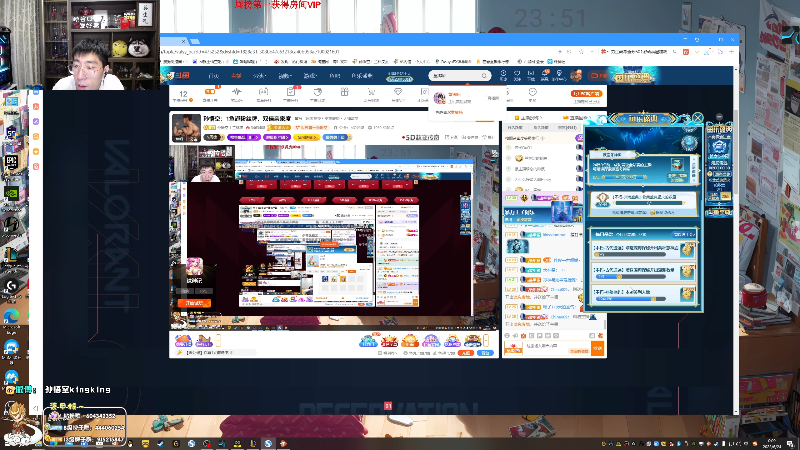Switch to the second chat panel tab
Image resolution: width=800 pixels, height=450 pixels.
pyautogui.click(x=541, y=128)
